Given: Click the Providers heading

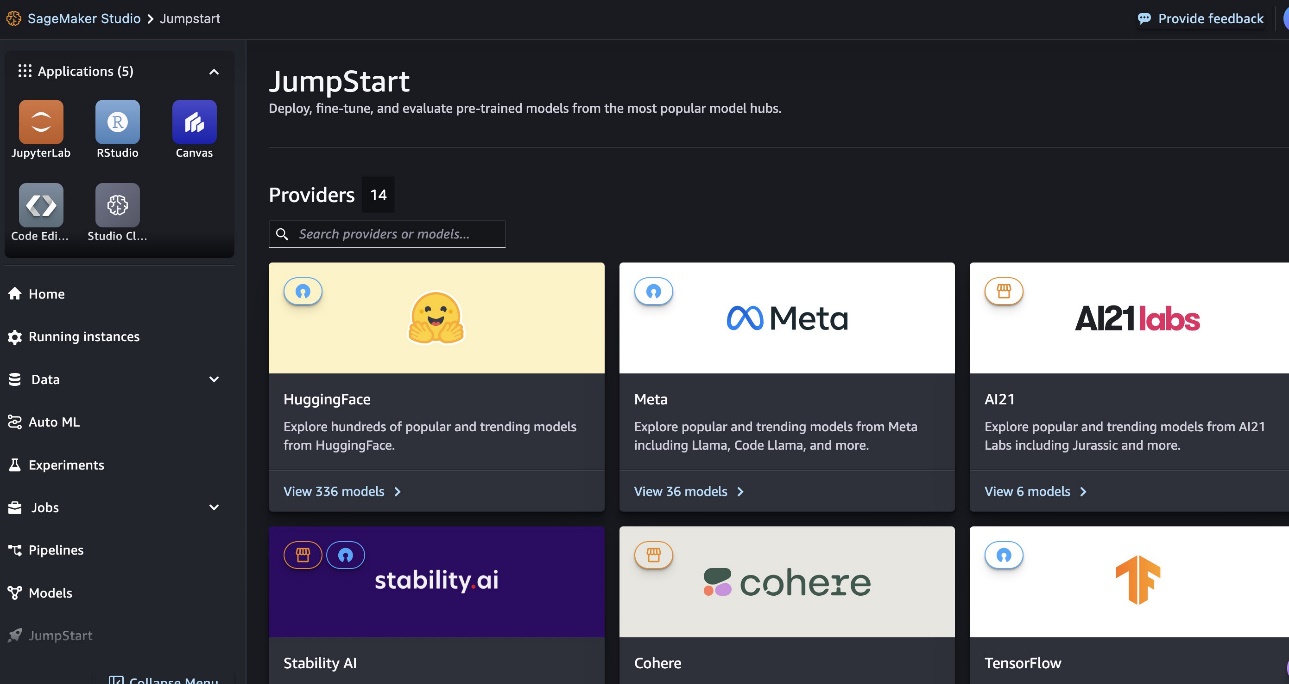Looking at the screenshot, I should (x=312, y=195).
